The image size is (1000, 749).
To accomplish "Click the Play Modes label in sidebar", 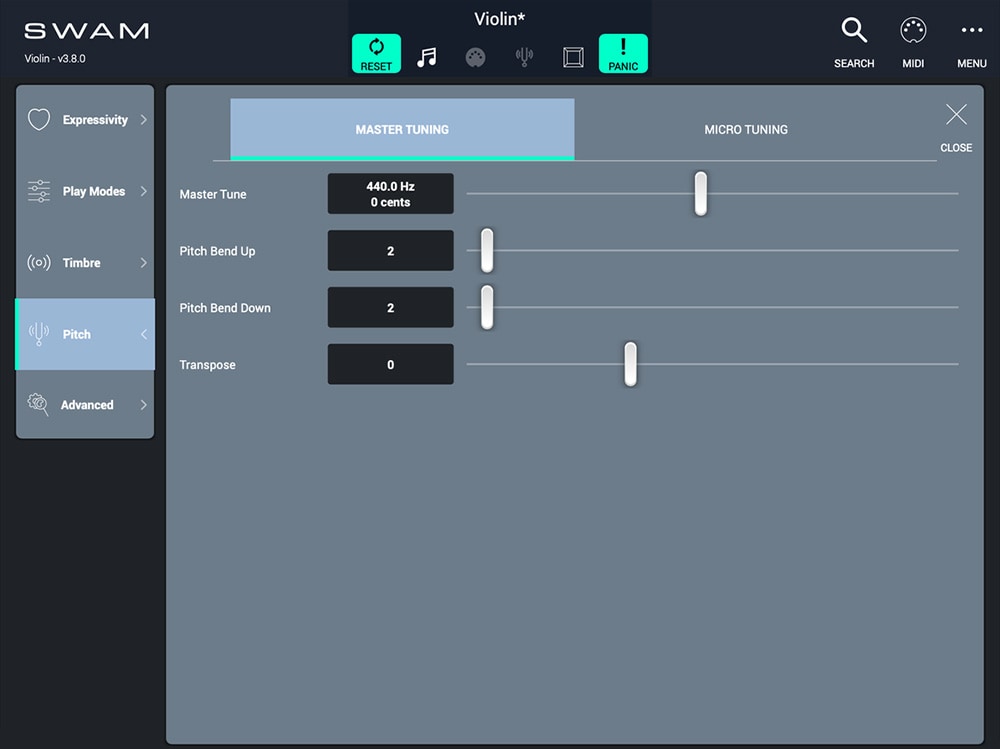I will [94, 191].
